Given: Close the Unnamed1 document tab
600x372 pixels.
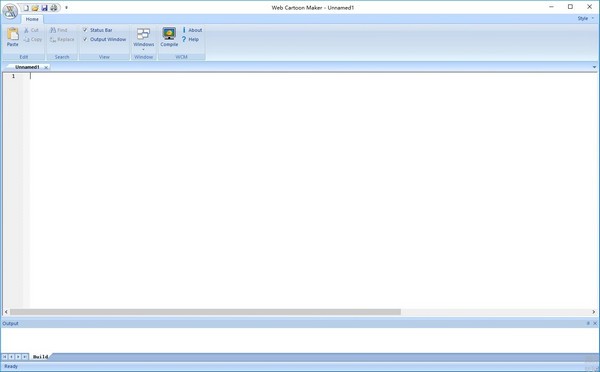Looking at the screenshot, I should click(46, 67).
